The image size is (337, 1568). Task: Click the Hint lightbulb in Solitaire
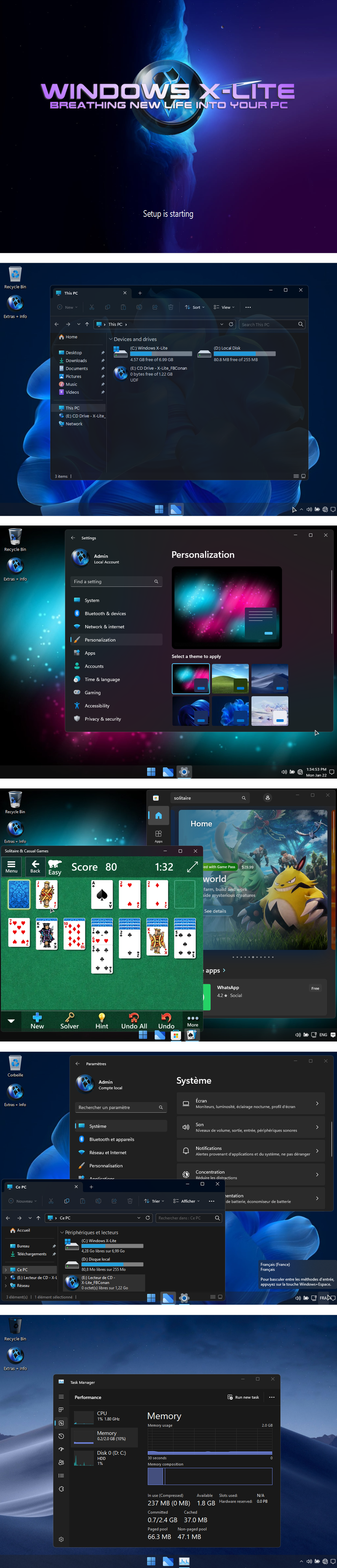click(x=102, y=1021)
